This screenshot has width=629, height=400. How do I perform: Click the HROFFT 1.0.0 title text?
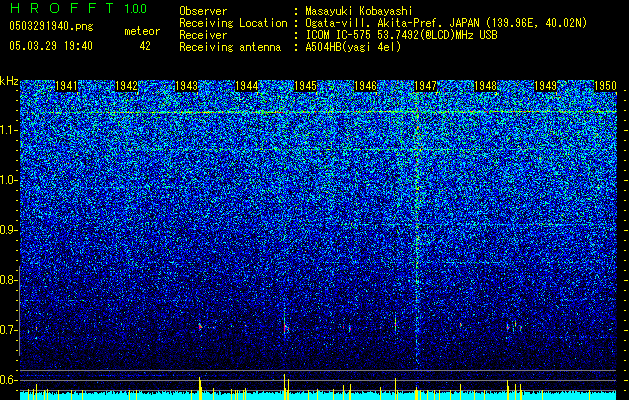(78, 8)
